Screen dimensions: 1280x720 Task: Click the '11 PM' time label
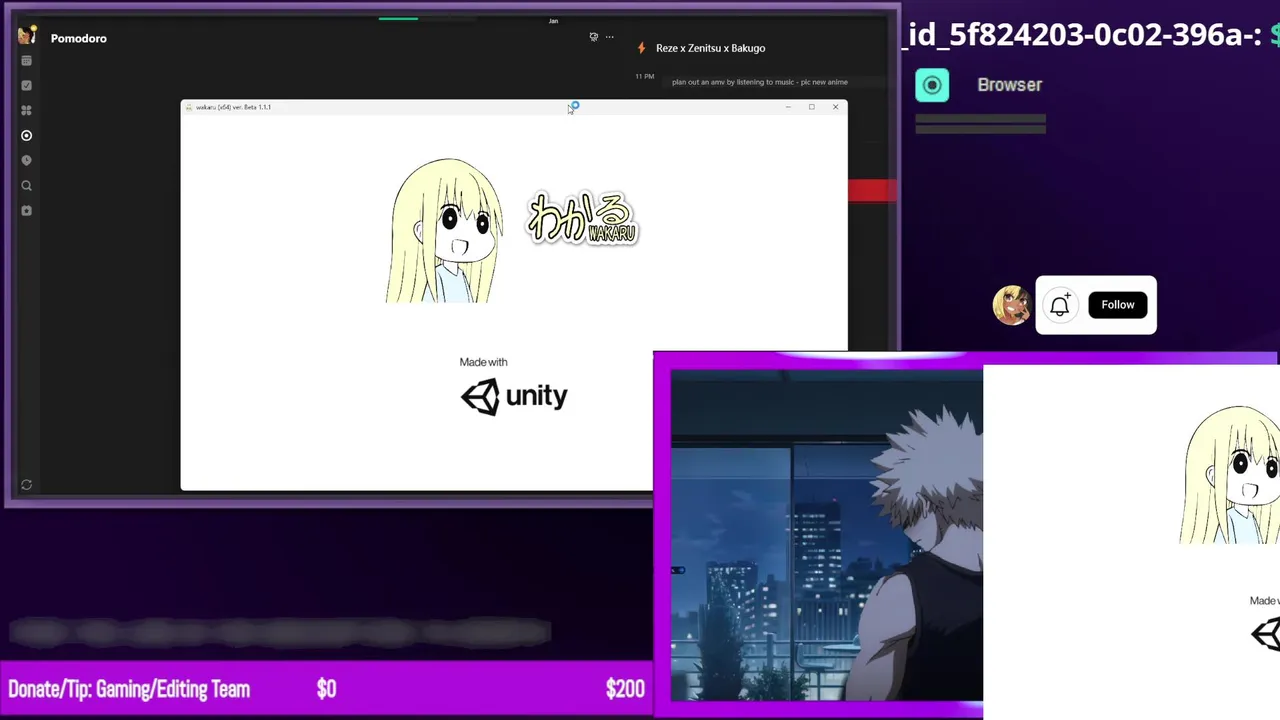click(645, 77)
